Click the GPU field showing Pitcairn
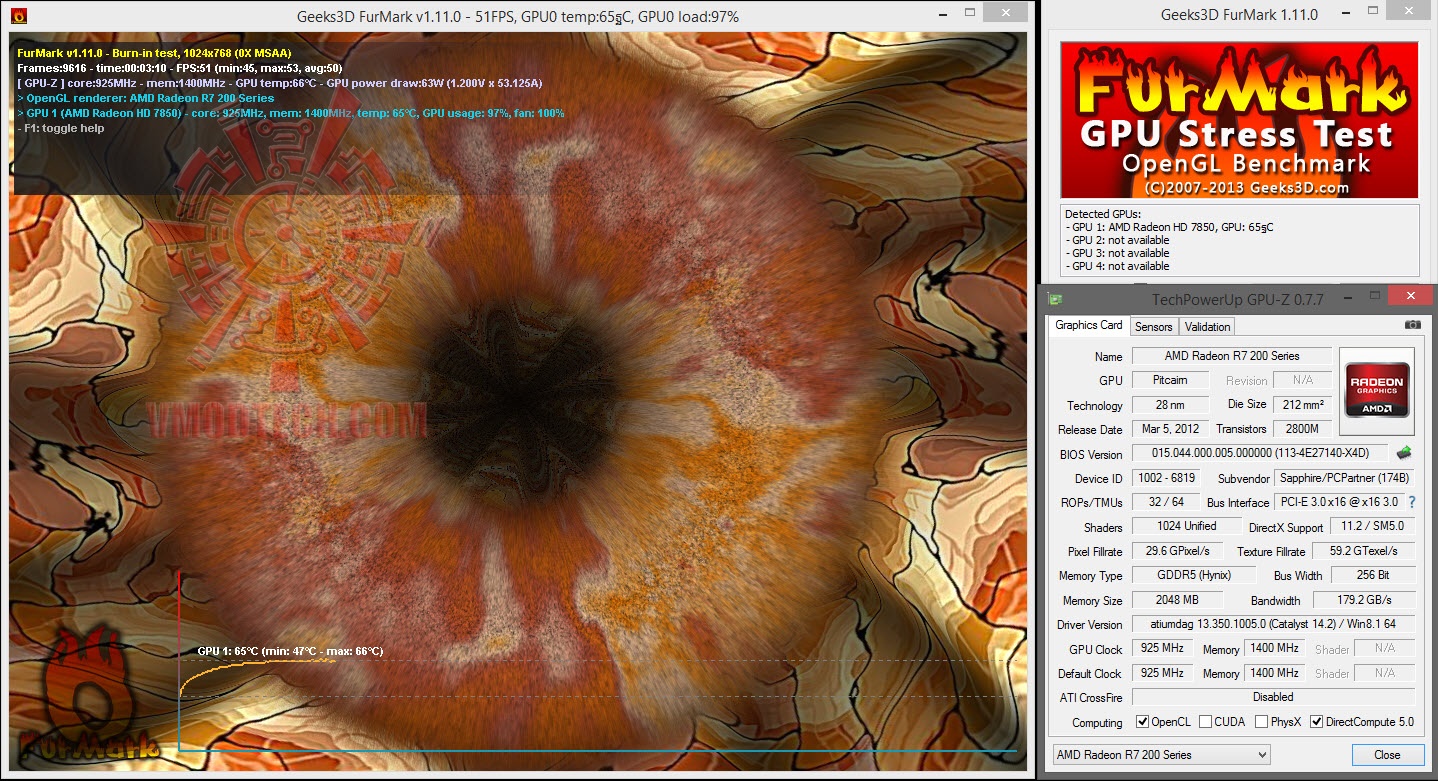Screen dimensions: 1438x781 (x=1170, y=380)
